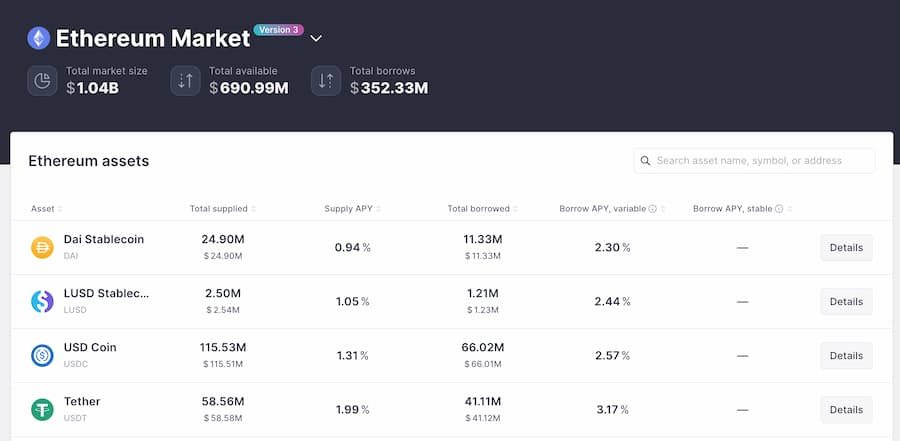Sort by Borrow APY, stable column
900x441 pixels.
tap(743, 209)
